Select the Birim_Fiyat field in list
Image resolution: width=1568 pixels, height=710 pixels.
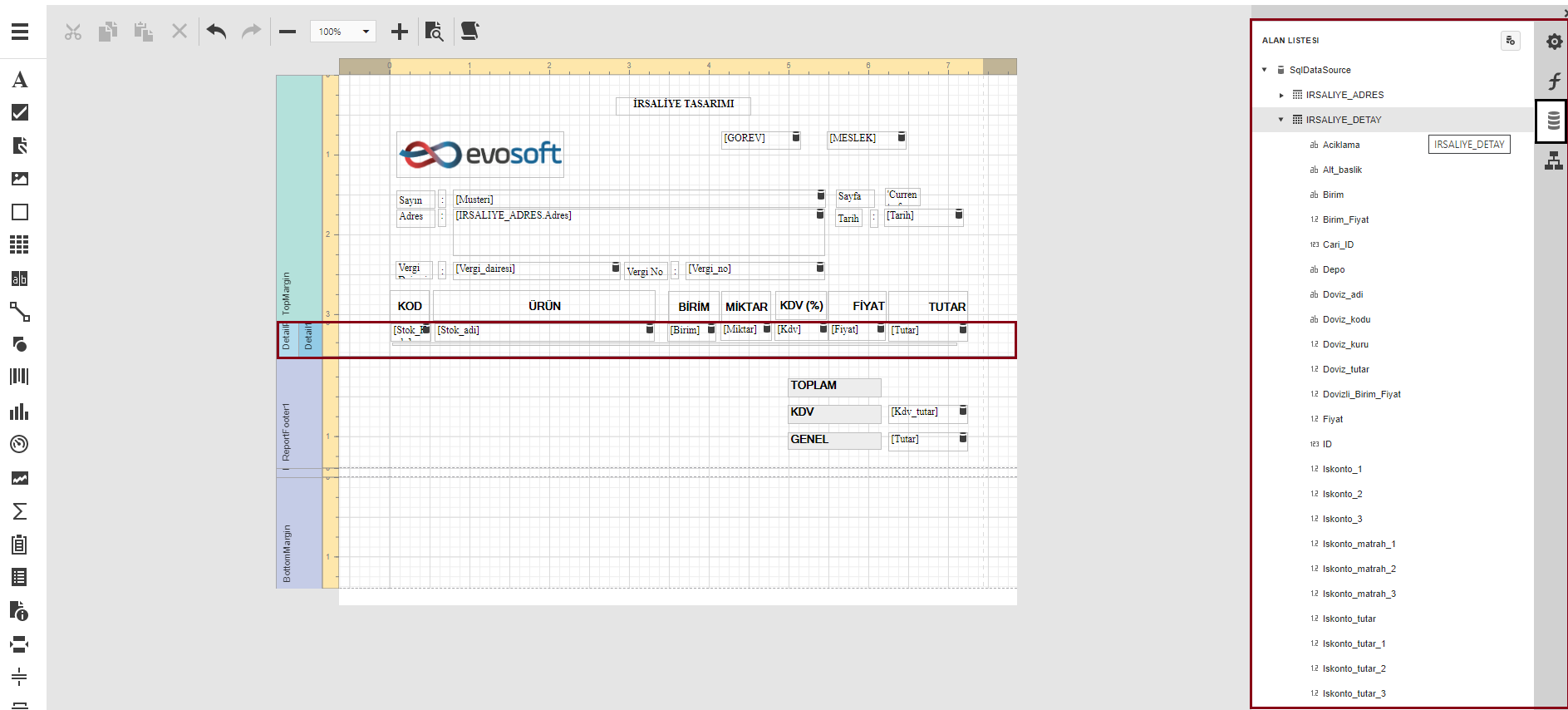coord(1345,219)
